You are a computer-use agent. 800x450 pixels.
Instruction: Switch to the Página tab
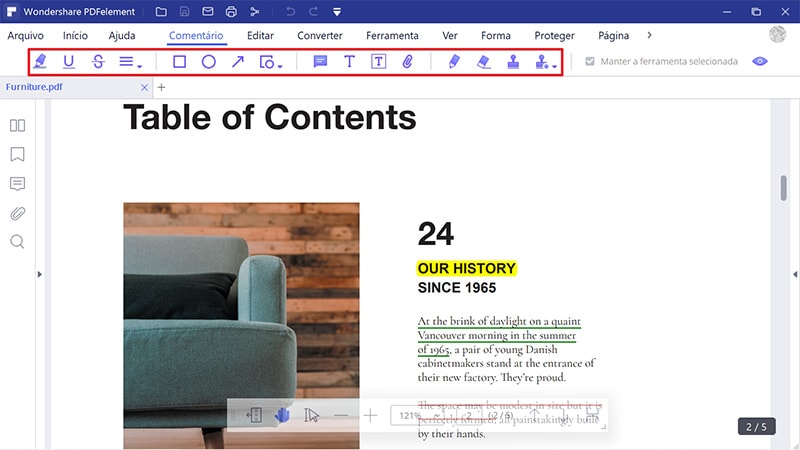point(613,36)
